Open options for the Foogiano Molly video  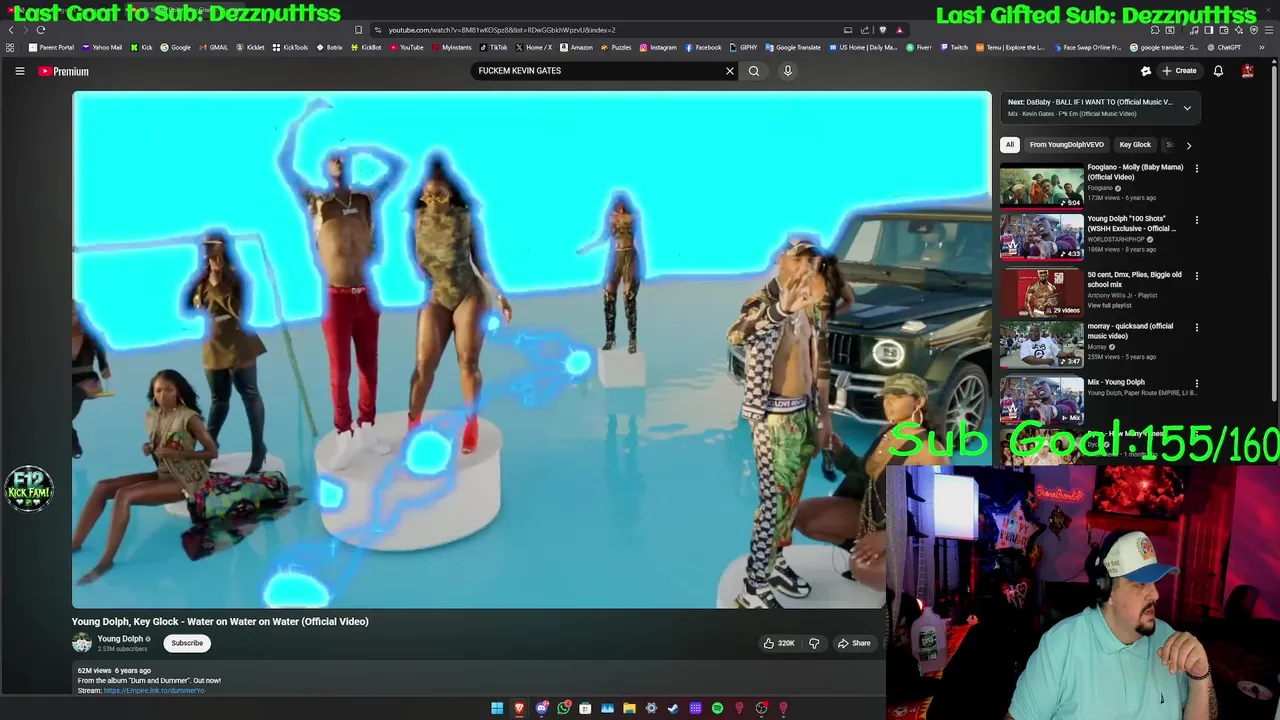pyautogui.click(x=1196, y=168)
